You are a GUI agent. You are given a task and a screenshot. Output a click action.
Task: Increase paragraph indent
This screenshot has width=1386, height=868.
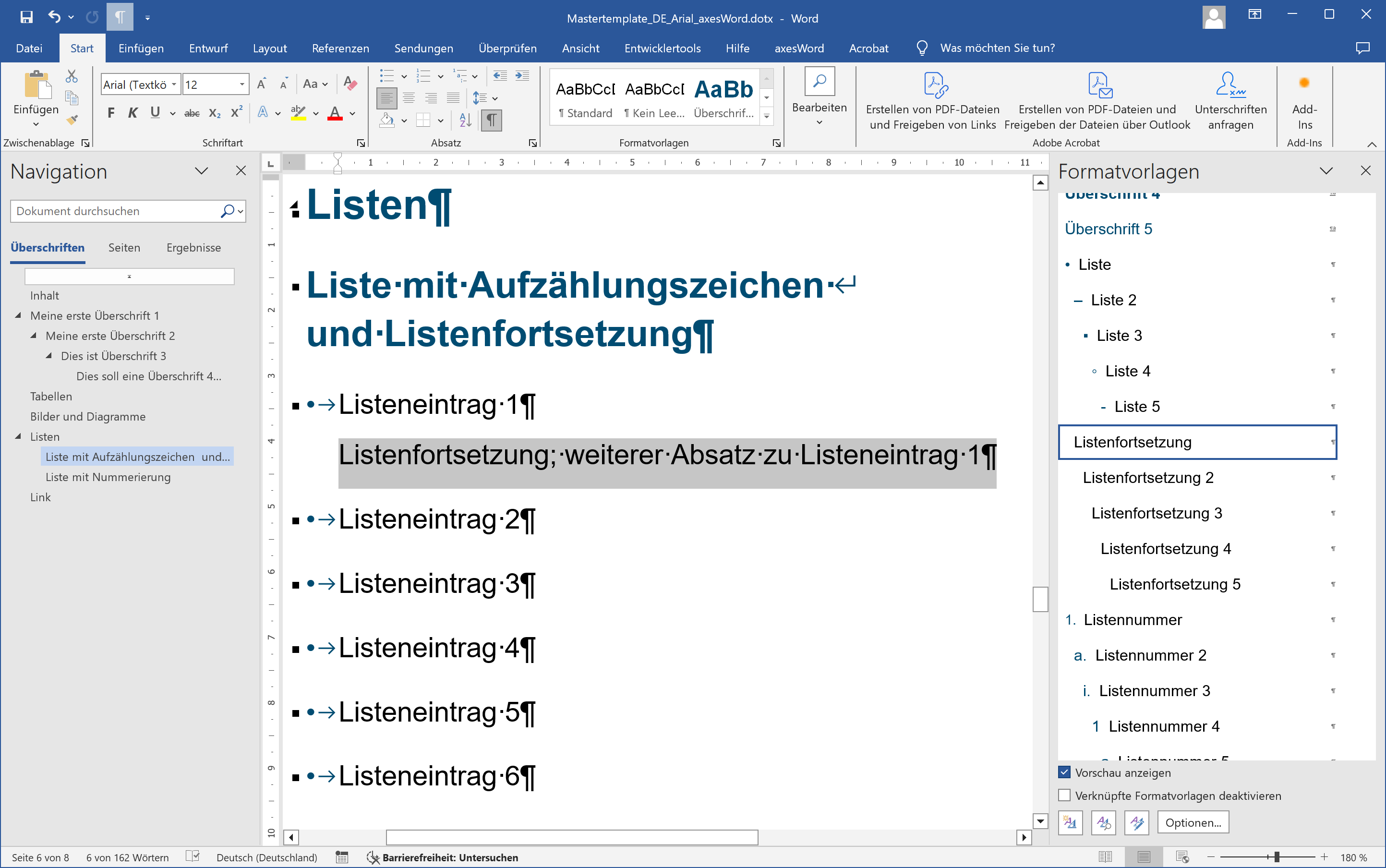pos(522,76)
